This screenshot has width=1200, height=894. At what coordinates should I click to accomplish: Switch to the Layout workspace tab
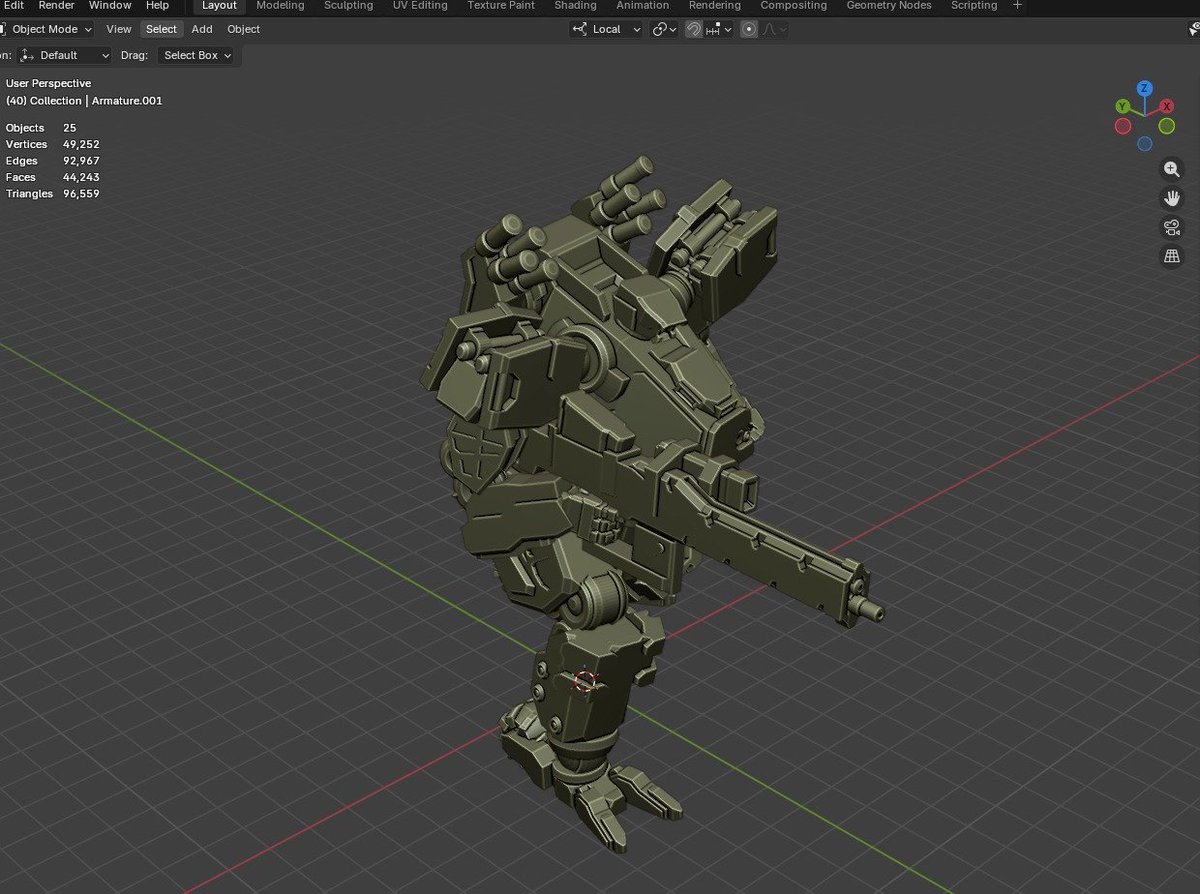coord(219,6)
